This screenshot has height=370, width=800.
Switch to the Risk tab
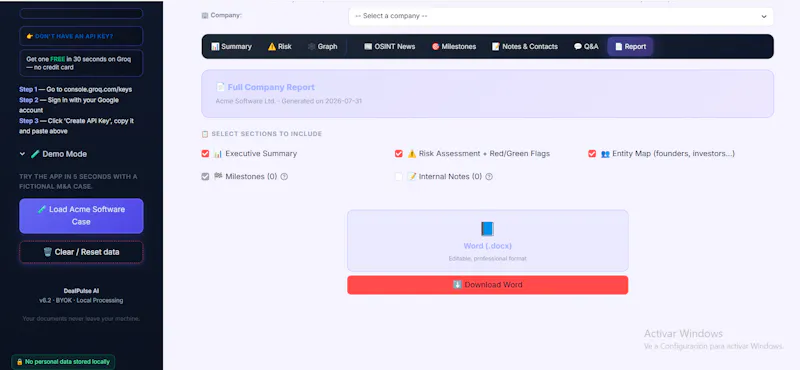280,46
